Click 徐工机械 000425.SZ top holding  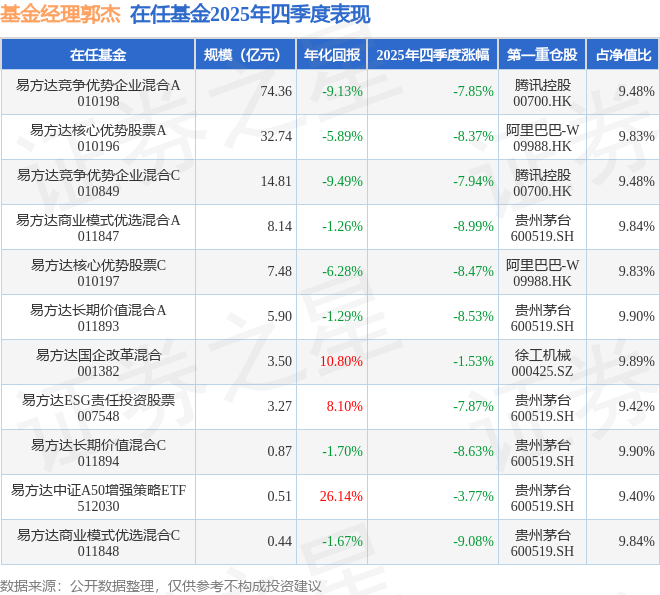click(x=542, y=363)
